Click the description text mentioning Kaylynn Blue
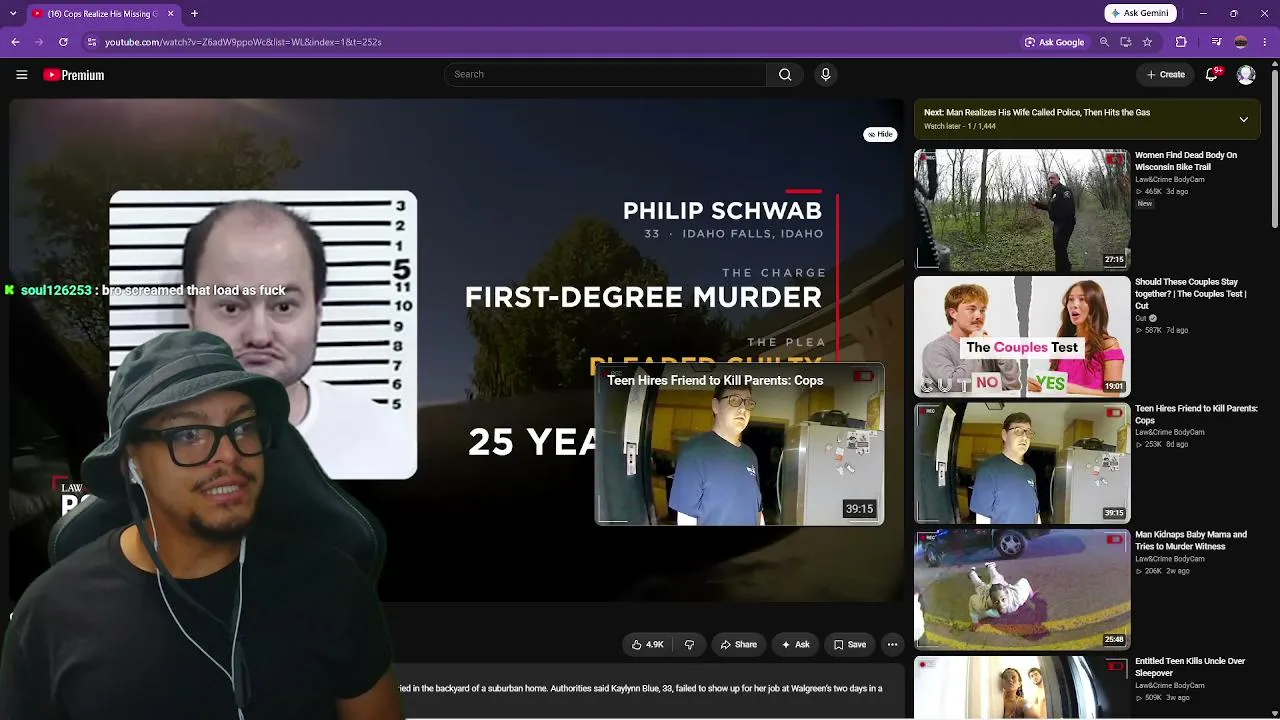 641,688
